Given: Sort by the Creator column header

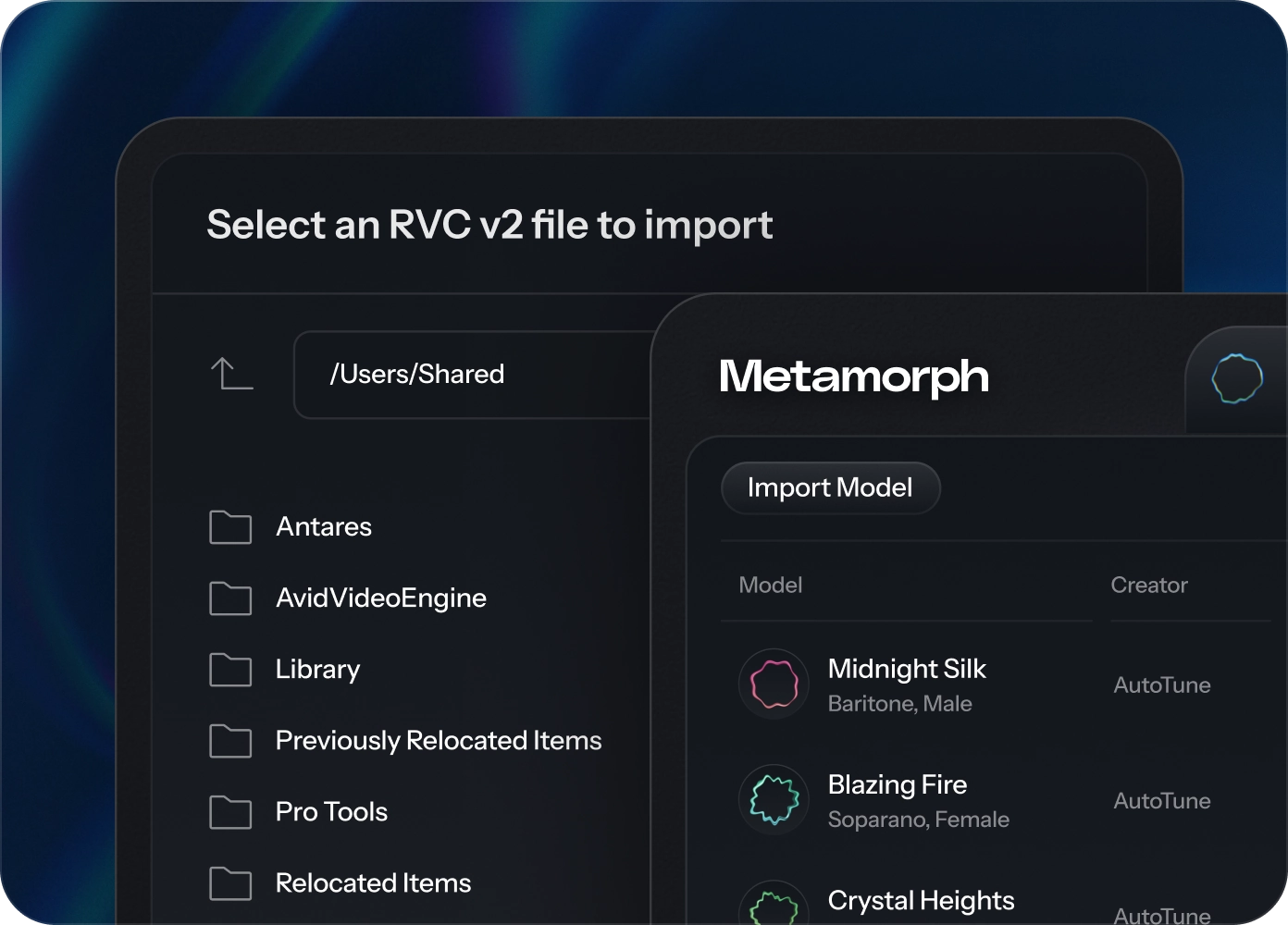Looking at the screenshot, I should [1148, 585].
